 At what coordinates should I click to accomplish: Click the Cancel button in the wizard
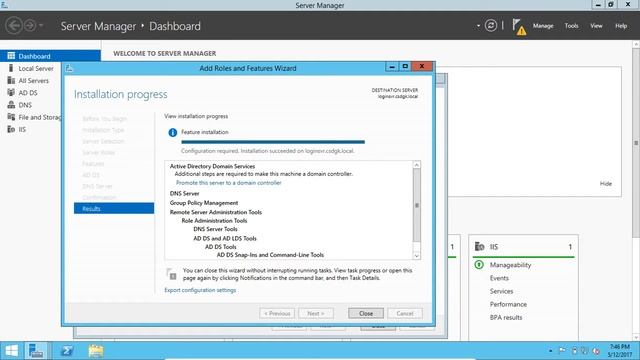tap(405, 313)
